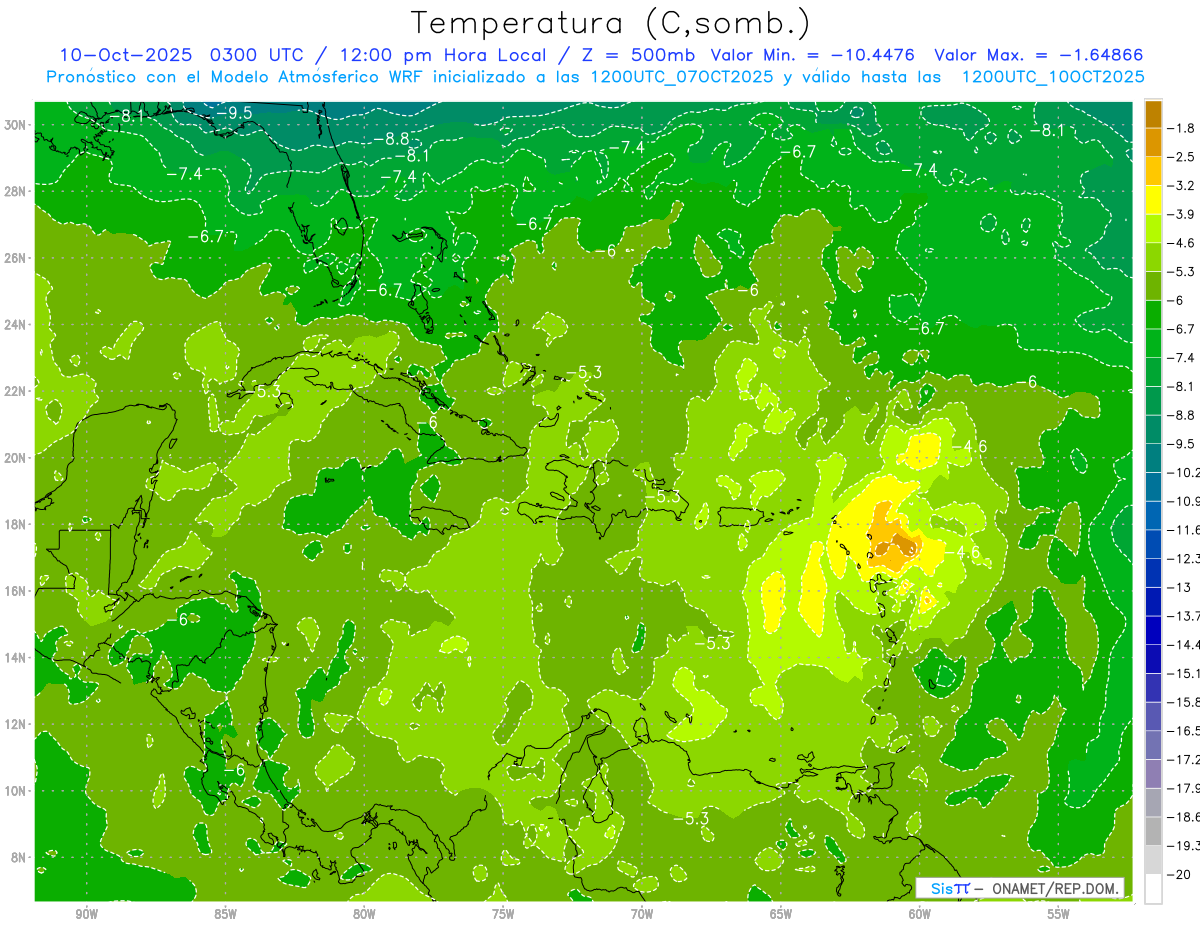The height and width of the screenshot is (927, 1200).
Task: Click the "30N" latitude axis label
Action: click(x=14, y=125)
